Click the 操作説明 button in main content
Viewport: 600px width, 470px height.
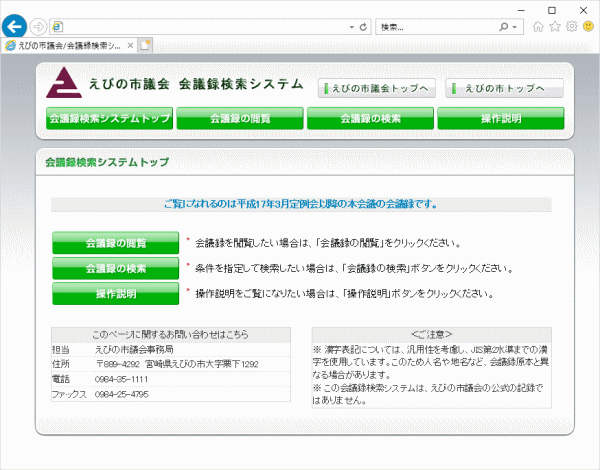(116, 294)
